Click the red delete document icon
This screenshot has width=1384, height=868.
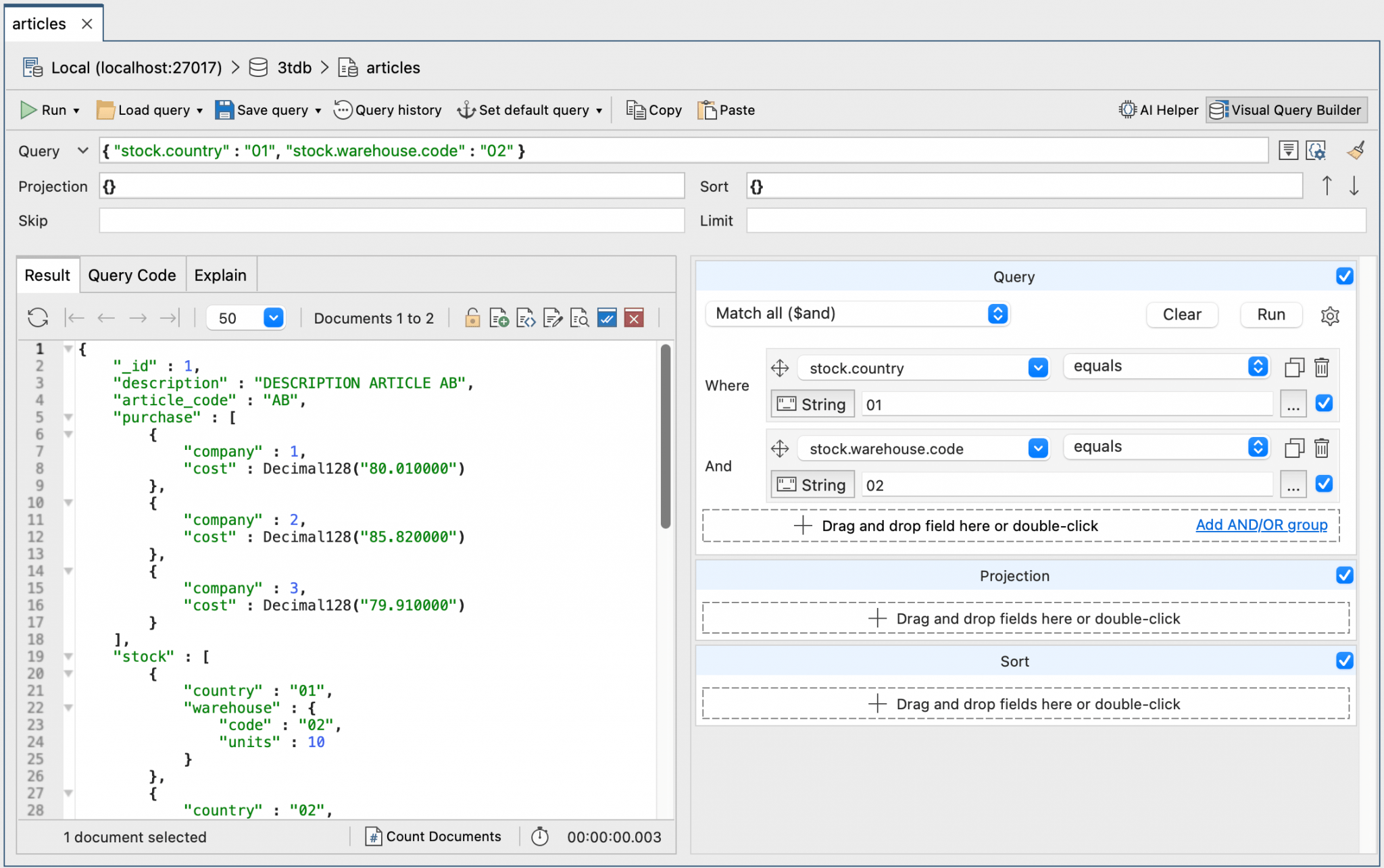pyautogui.click(x=633, y=317)
